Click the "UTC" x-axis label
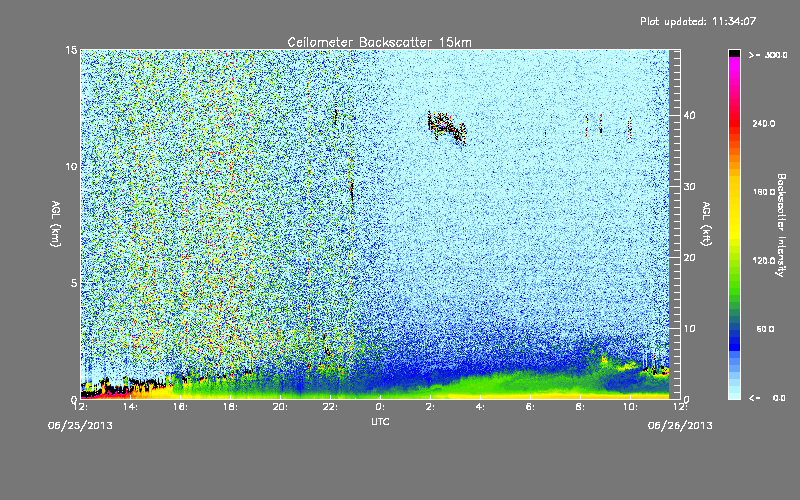Image resolution: width=800 pixels, height=500 pixels. [x=380, y=422]
